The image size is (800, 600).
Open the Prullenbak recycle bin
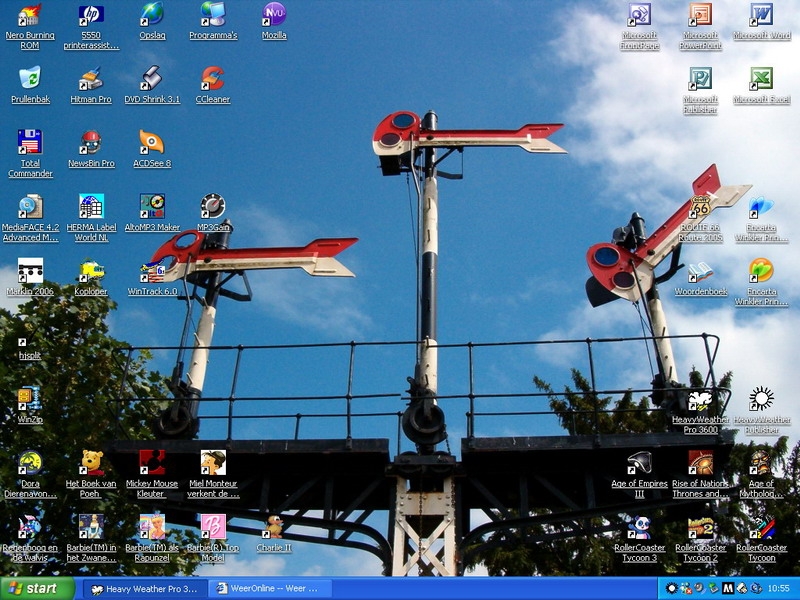[30, 79]
